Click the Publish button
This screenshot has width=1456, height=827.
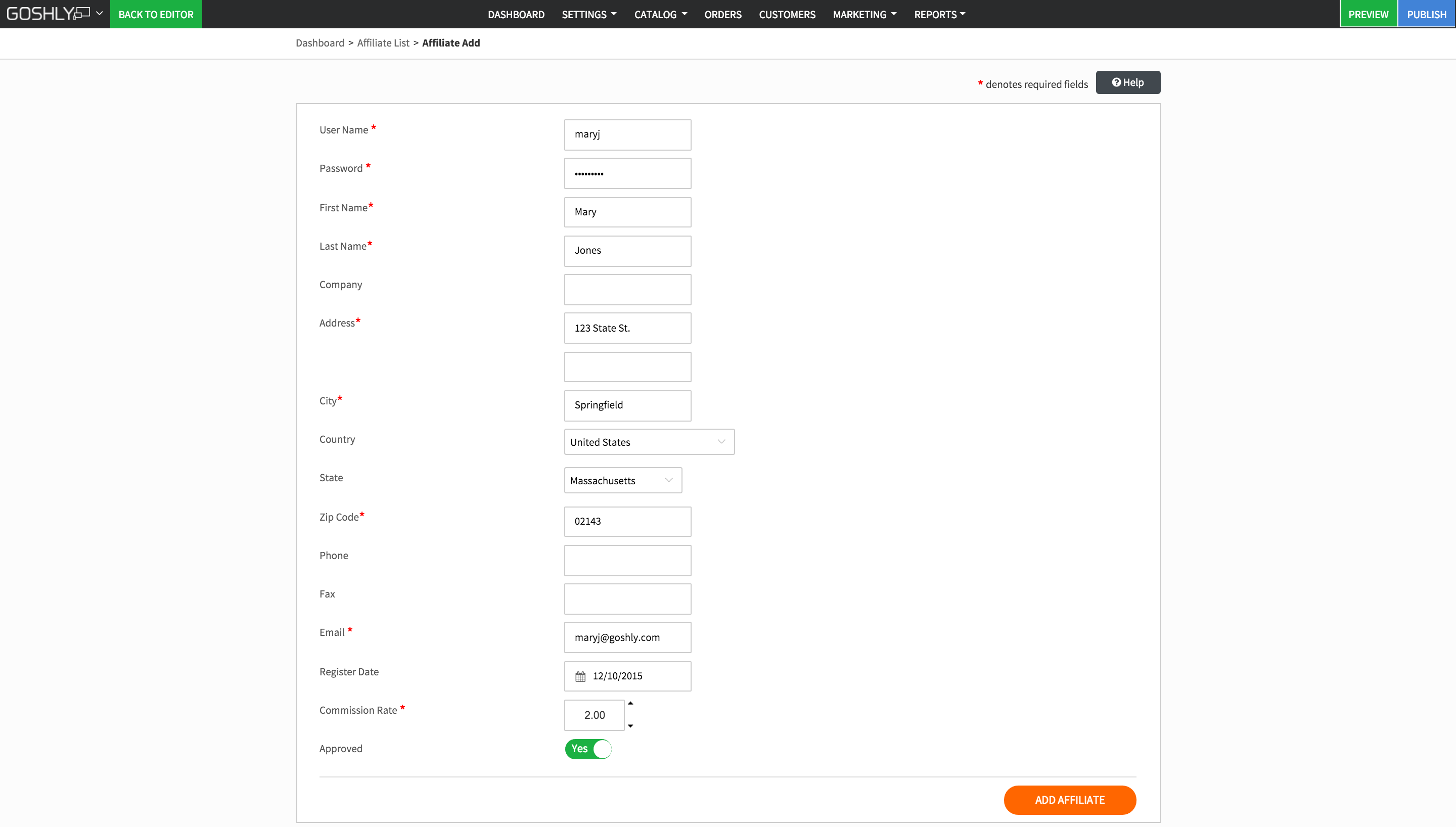(1426, 14)
